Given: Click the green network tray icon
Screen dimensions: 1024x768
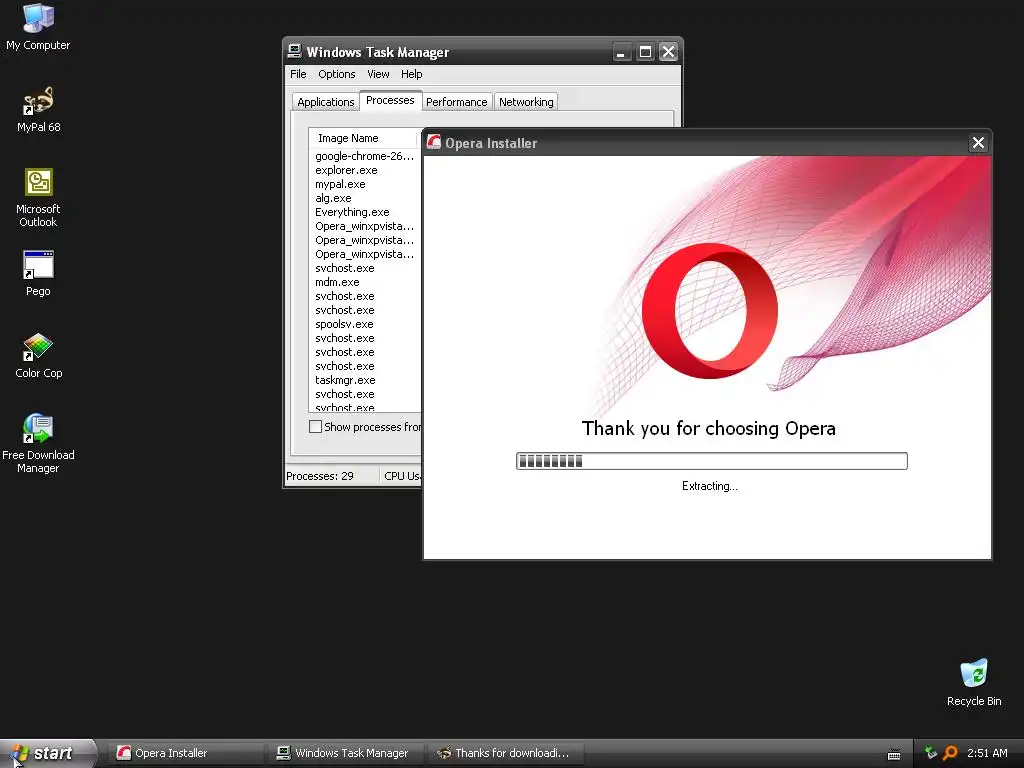Looking at the screenshot, I should click(931, 753).
